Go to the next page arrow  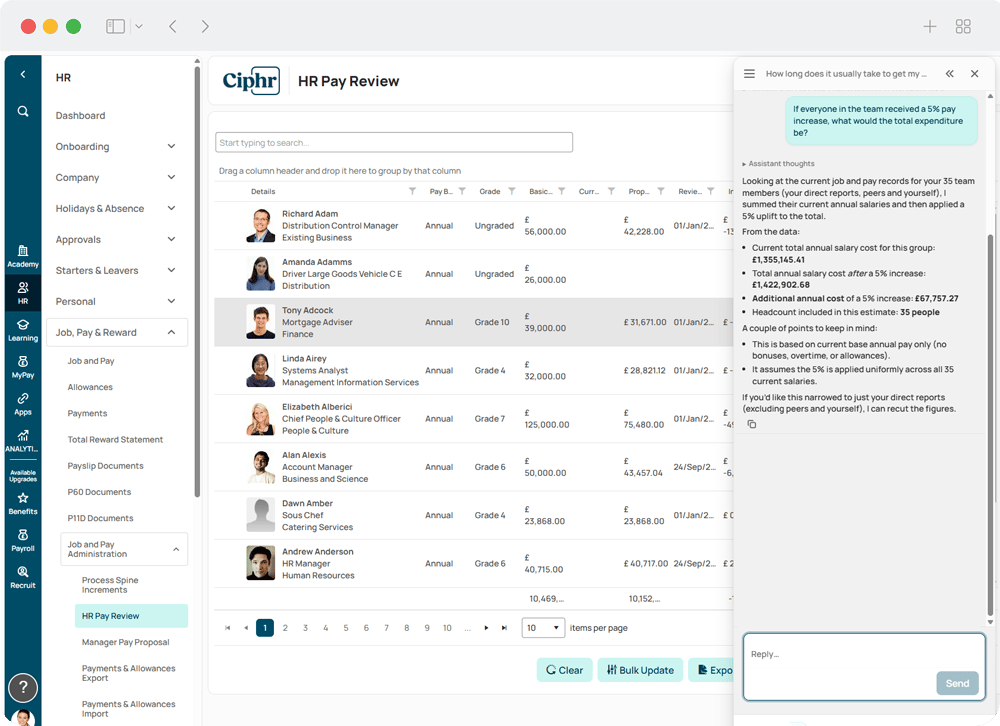[486, 628]
